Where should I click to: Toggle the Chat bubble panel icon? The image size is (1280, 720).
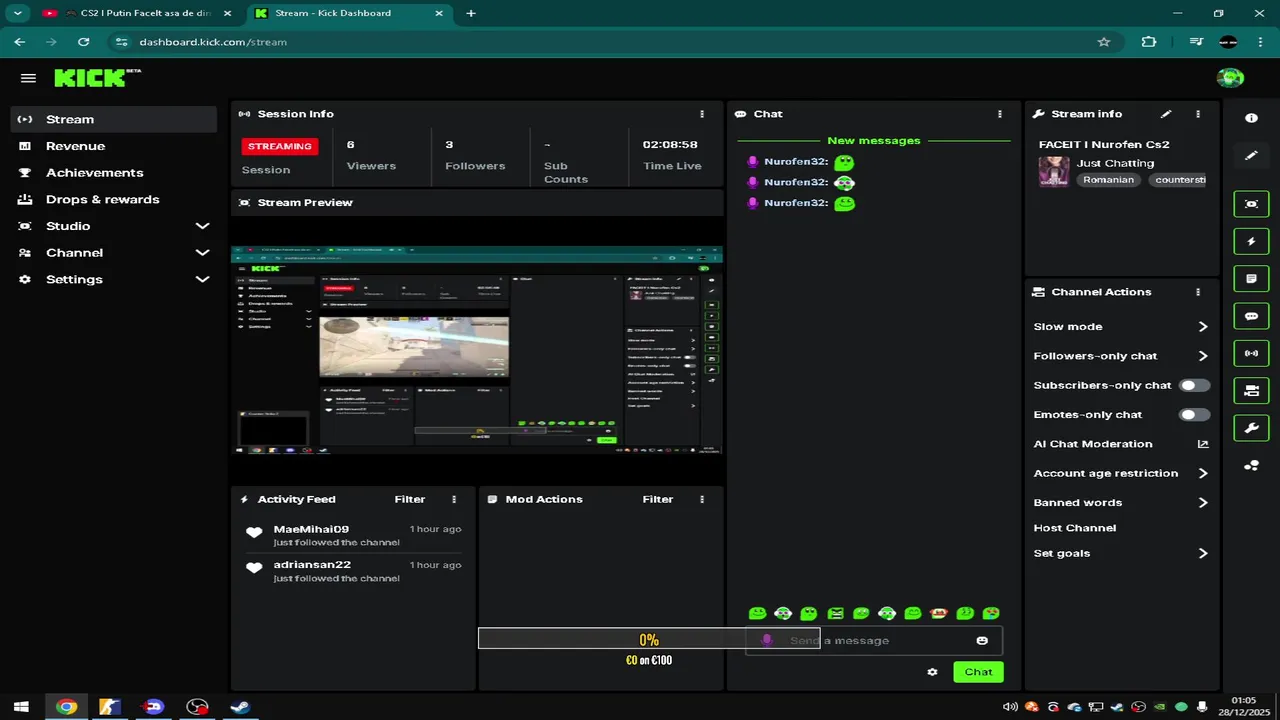click(x=1251, y=316)
